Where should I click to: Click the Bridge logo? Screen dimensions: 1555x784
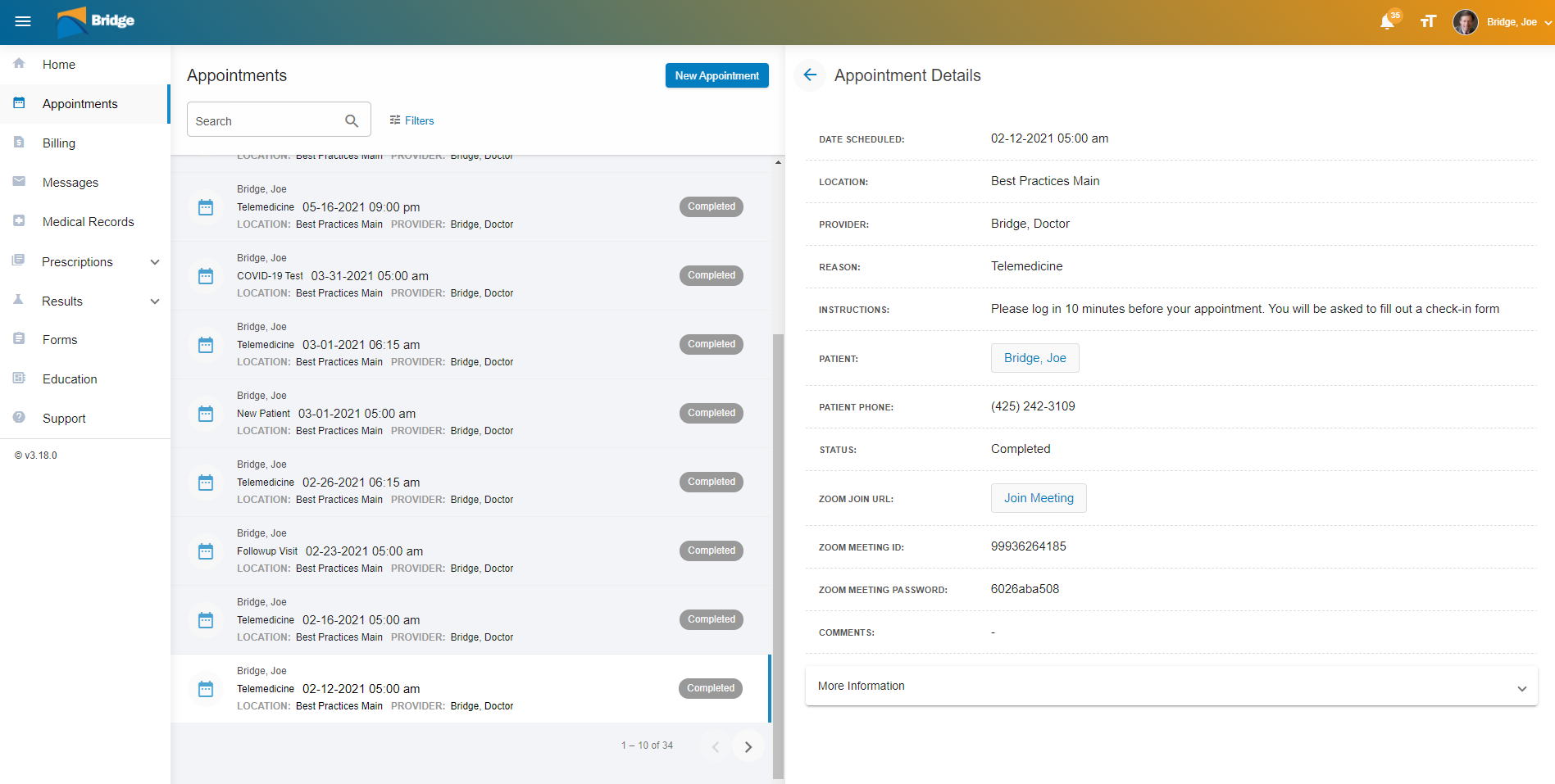[x=96, y=21]
